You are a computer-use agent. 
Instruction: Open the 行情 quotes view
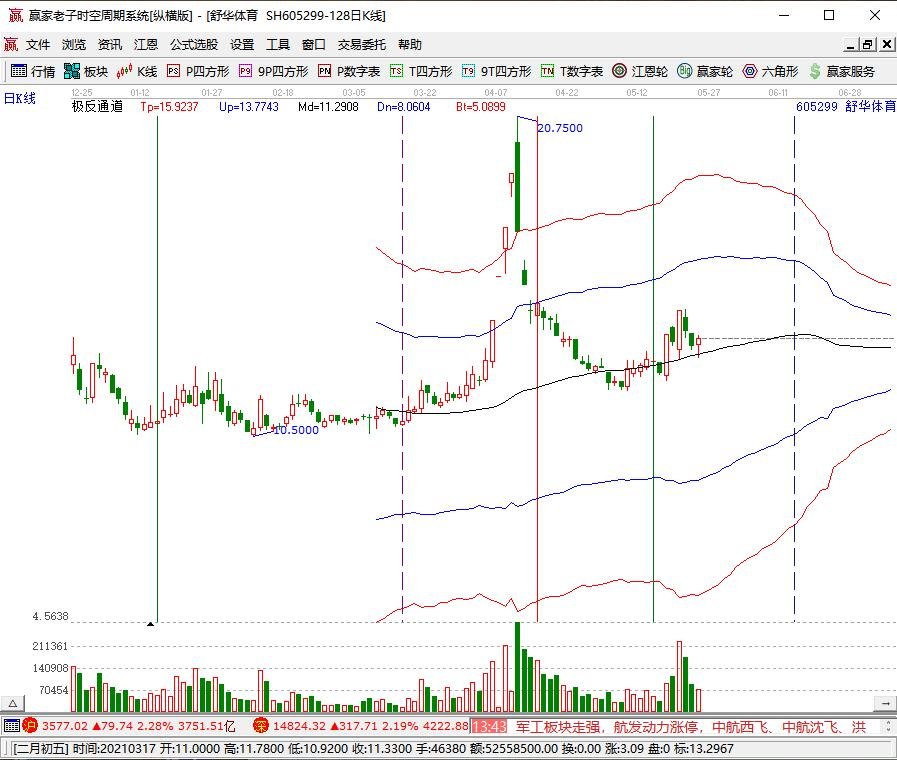33,71
